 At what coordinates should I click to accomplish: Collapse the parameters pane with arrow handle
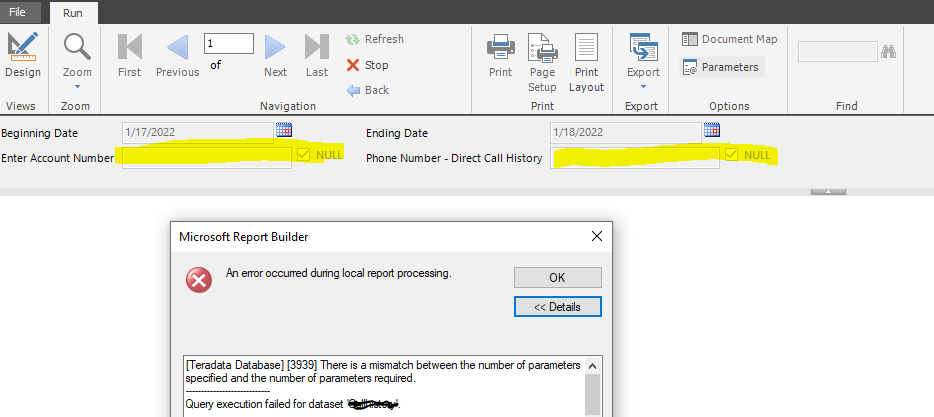(828, 192)
